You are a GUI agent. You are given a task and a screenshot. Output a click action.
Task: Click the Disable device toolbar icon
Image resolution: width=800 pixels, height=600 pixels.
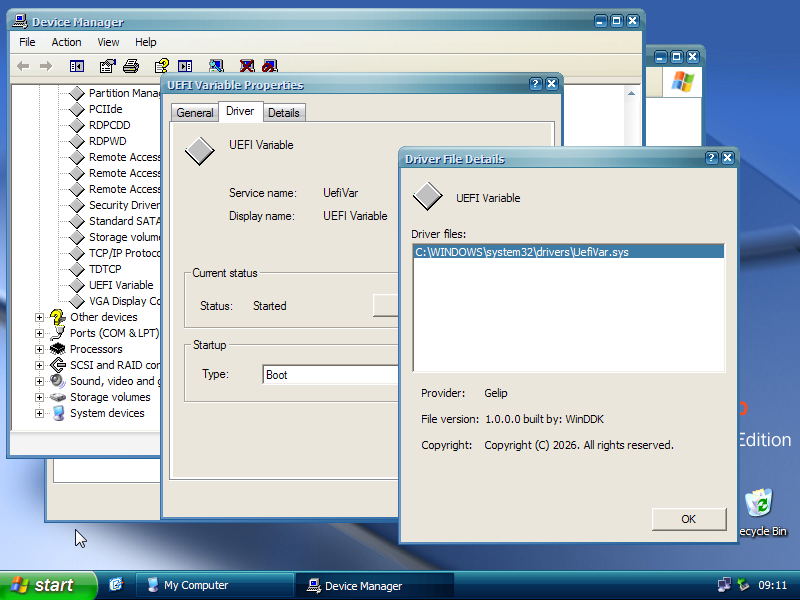270,66
